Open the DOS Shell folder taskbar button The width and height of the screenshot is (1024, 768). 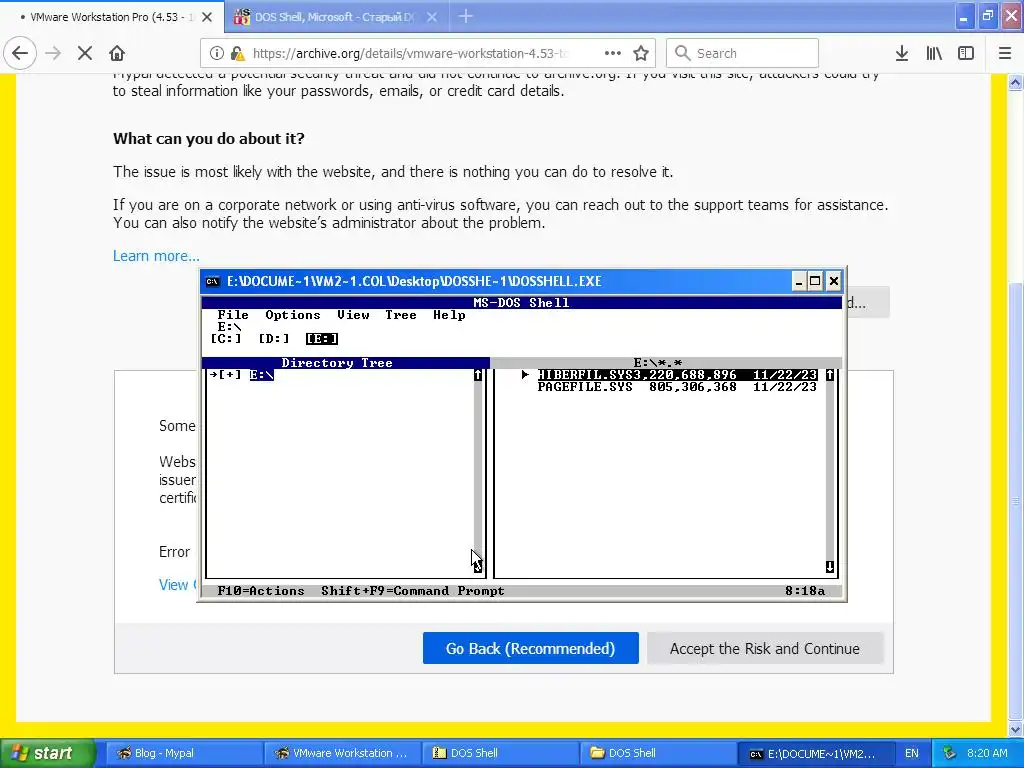[x=658, y=753]
